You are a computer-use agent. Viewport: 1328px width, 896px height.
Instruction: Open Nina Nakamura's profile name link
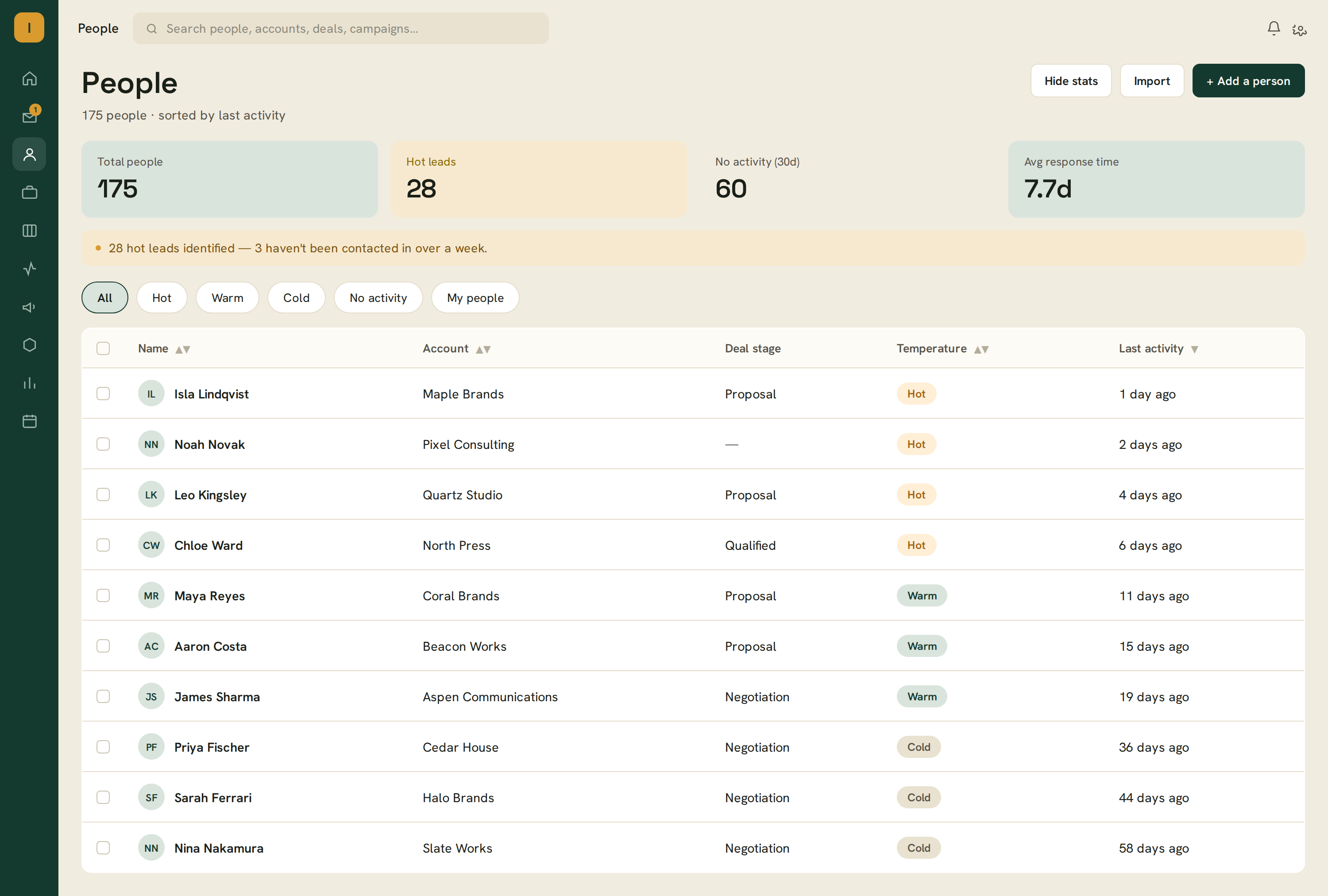[x=219, y=848]
